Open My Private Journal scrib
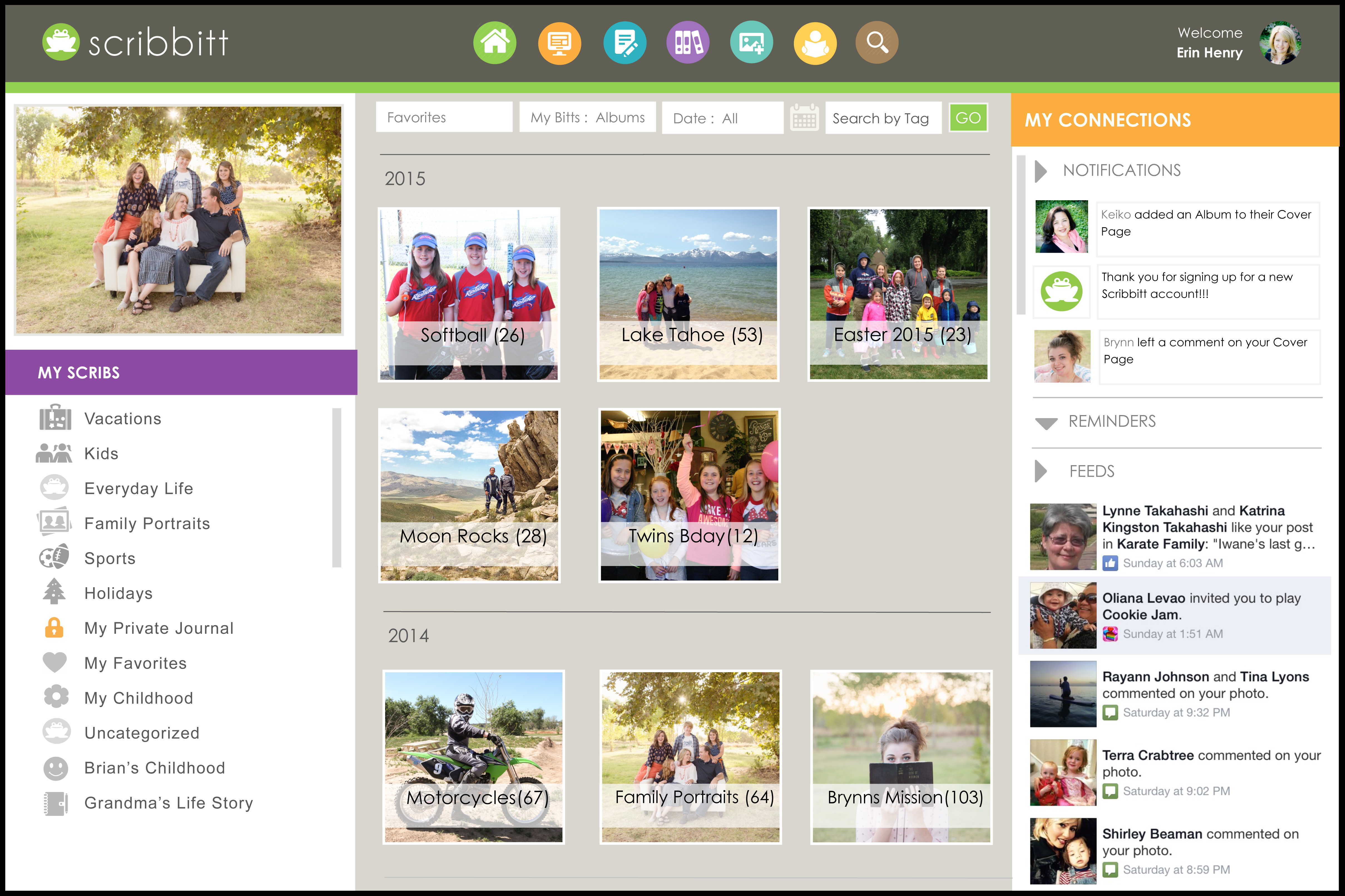The height and width of the screenshot is (896, 1345). pos(158,628)
